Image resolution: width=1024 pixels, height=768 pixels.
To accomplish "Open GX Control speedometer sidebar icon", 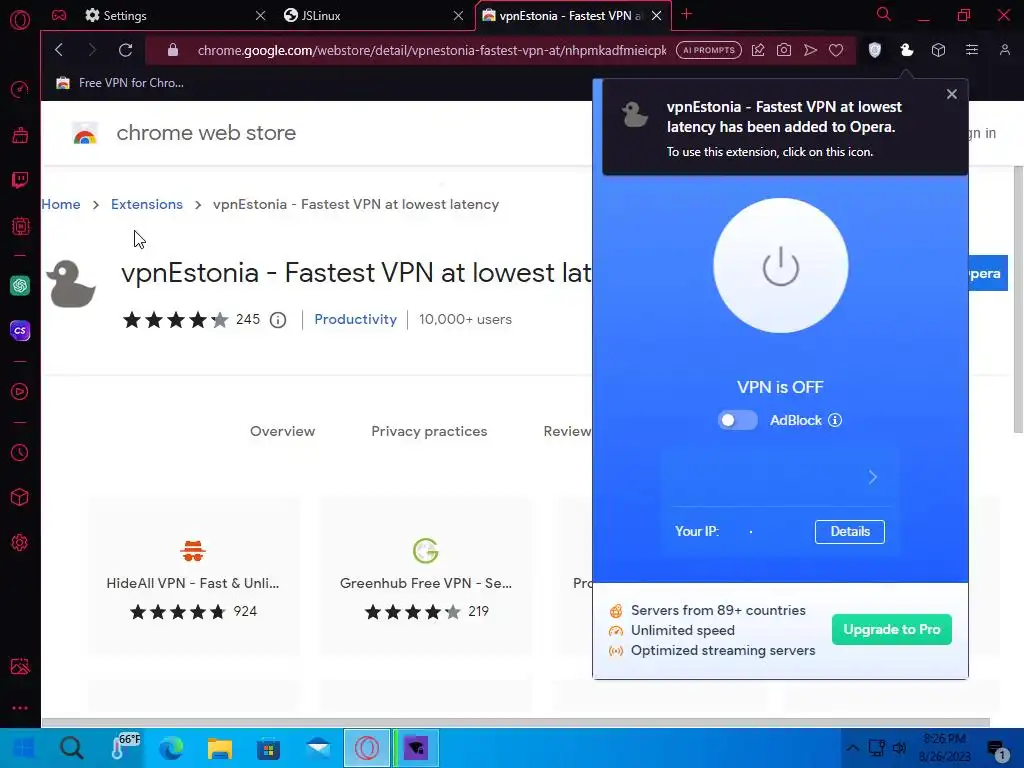I will (20, 89).
